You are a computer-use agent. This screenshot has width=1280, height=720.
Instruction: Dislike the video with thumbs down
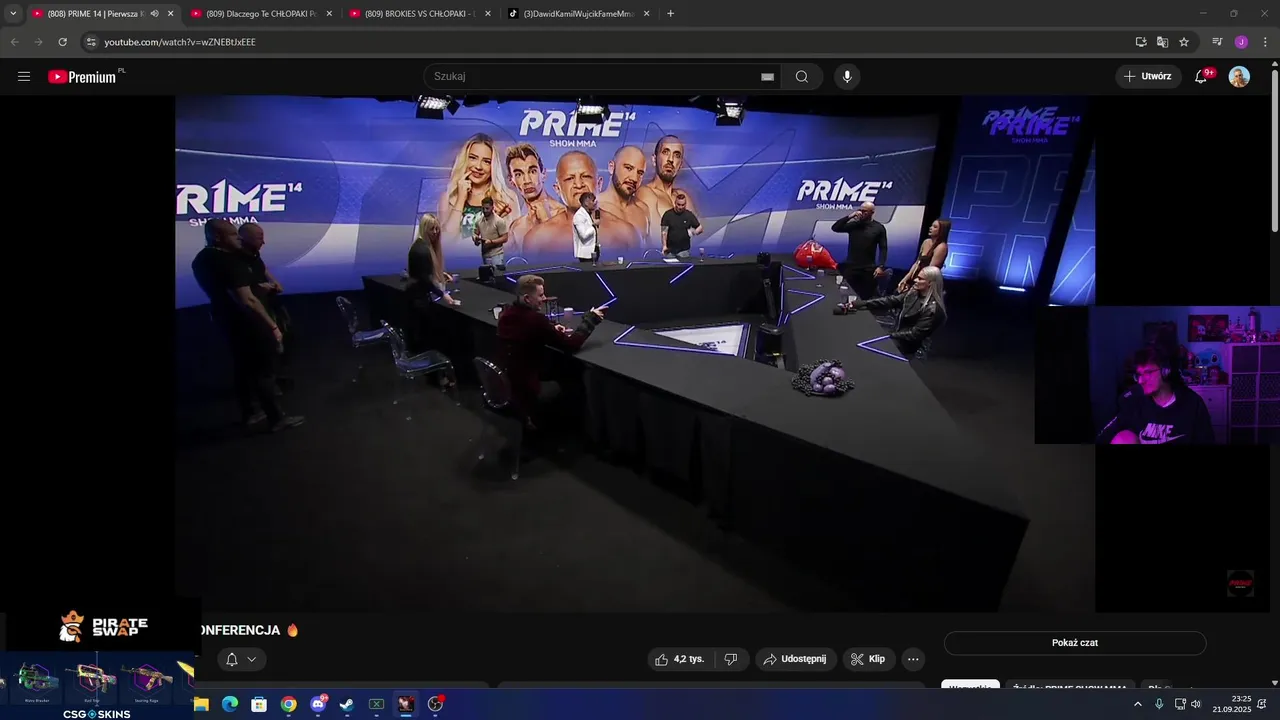(x=731, y=659)
